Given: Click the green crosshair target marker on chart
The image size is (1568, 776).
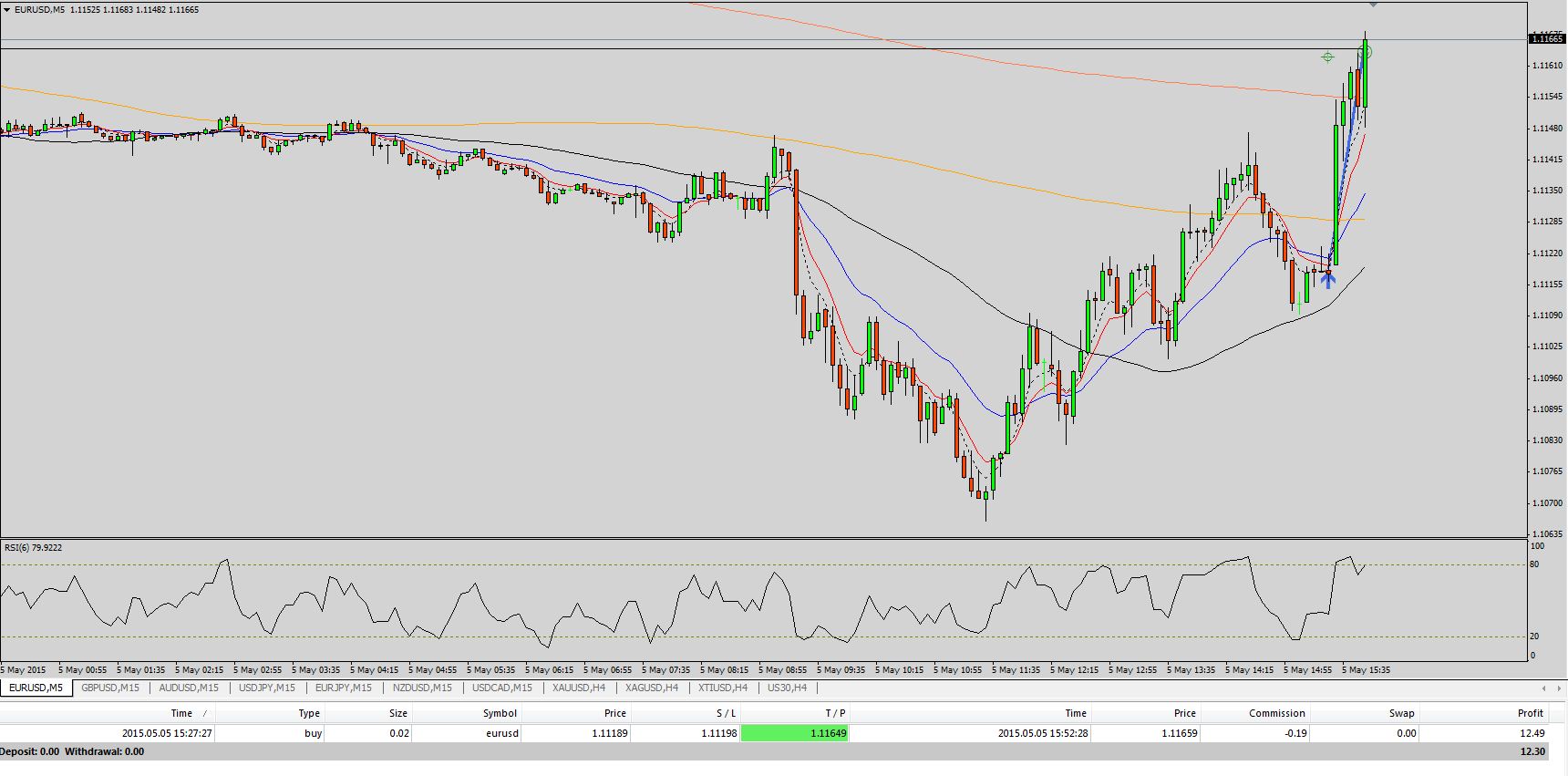Looking at the screenshot, I should 1327,57.
